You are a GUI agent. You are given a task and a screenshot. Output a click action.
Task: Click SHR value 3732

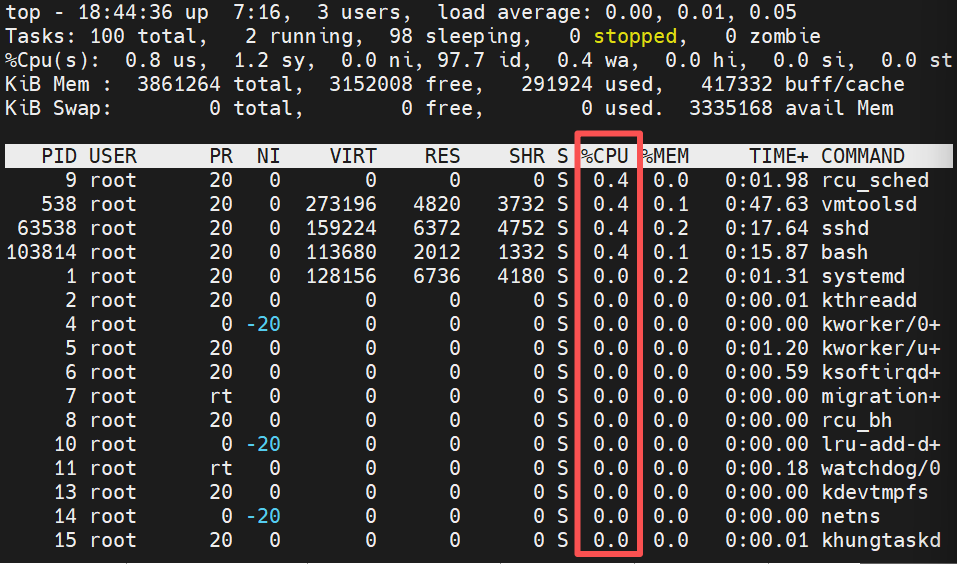tap(521, 204)
